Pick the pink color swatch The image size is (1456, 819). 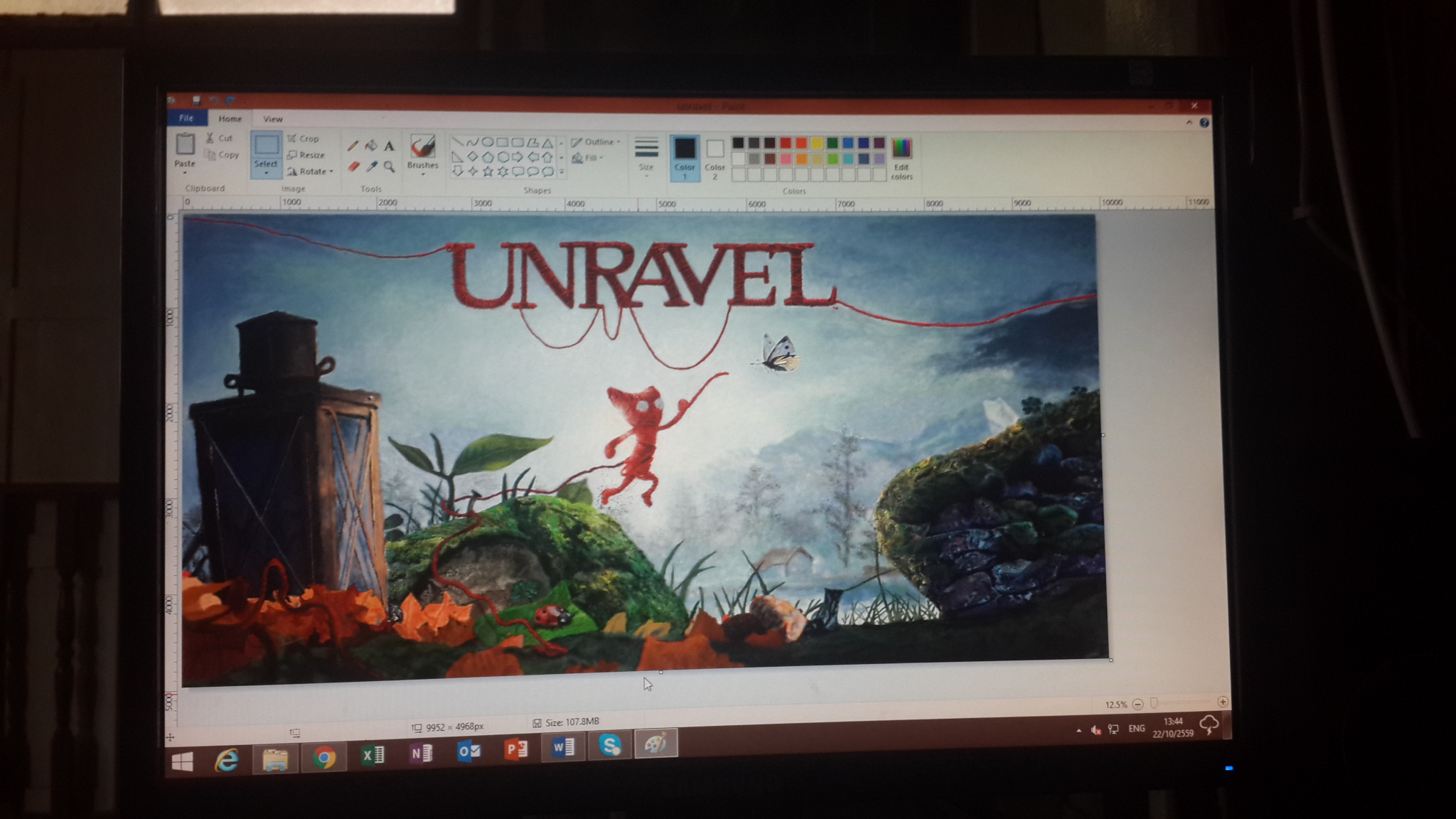pos(785,159)
